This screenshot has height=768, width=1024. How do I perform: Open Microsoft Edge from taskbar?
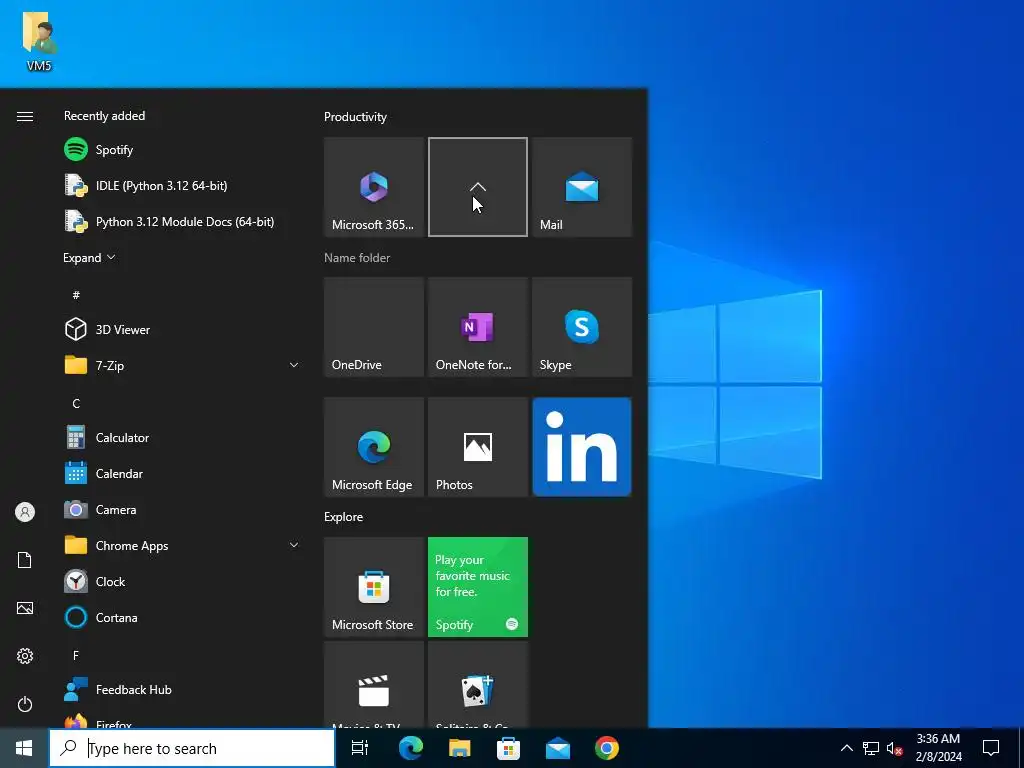point(411,748)
